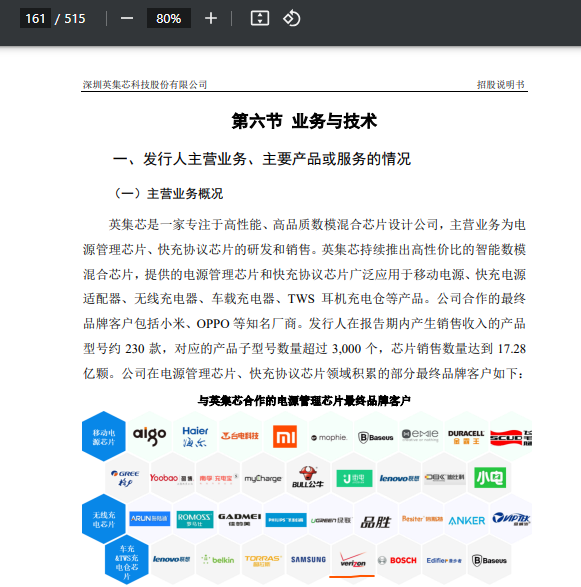Click the aigo logo
This screenshot has width=581, height=587.
149,436
